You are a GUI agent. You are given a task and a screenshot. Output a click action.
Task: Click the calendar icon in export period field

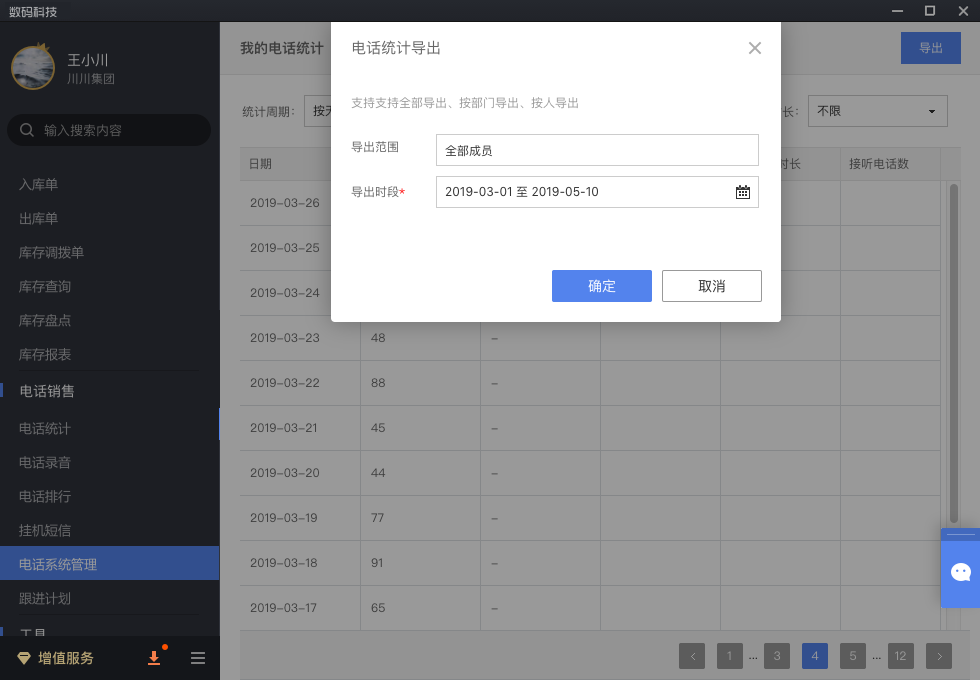coord(742,192)
